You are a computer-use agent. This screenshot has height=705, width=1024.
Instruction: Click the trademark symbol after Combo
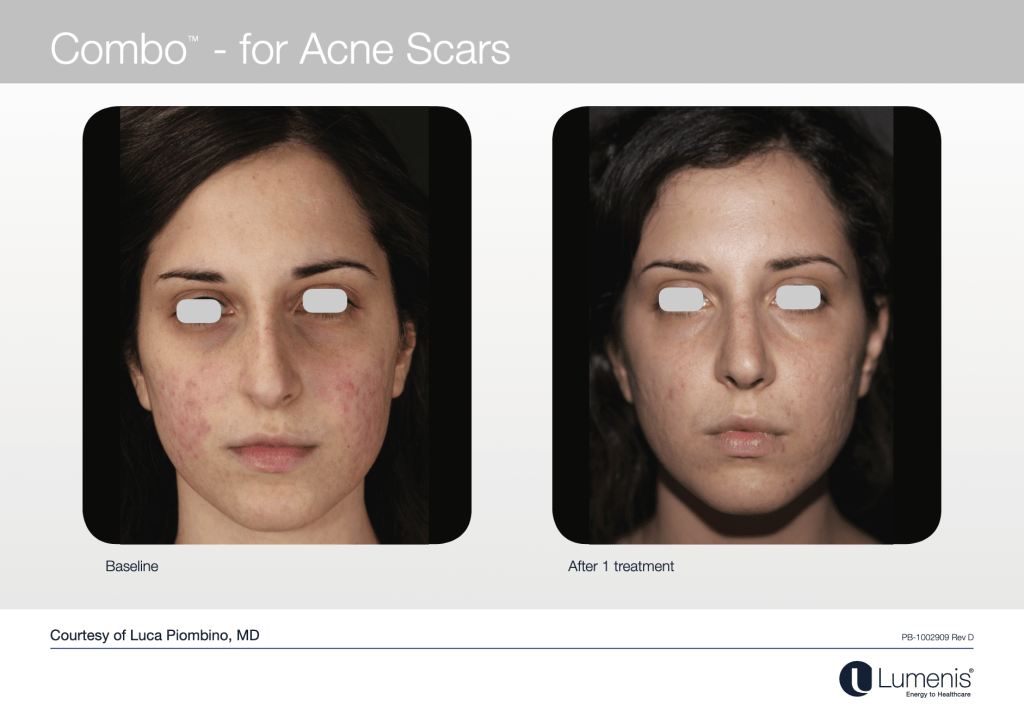(193, 39)
